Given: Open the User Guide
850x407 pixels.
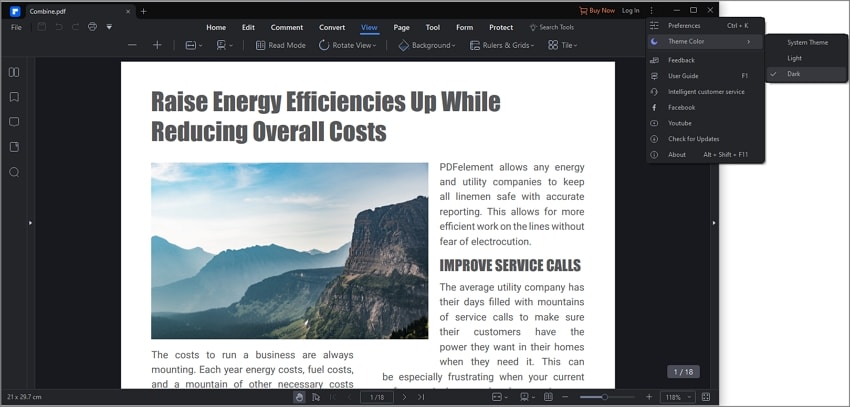Looking at the screenshot, I should (705, 76).
